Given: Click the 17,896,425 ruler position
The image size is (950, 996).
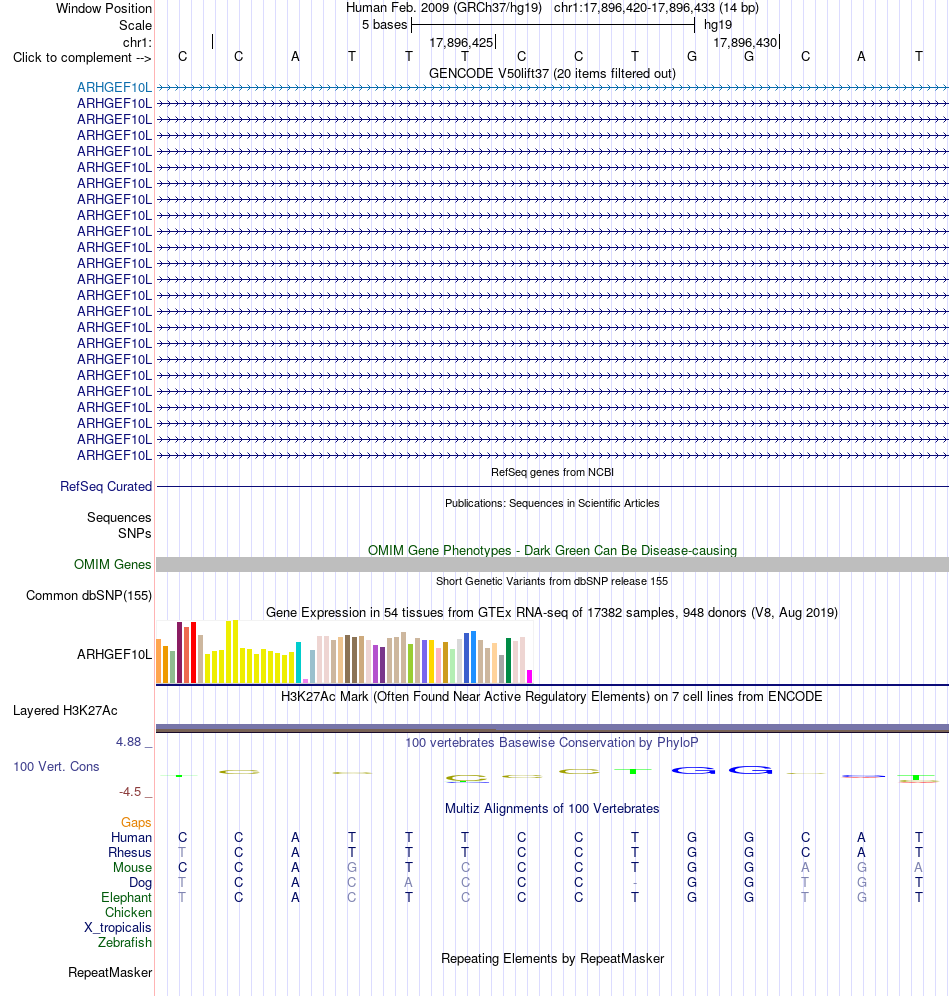Looking at the screenshot, I should pyautogui.click(x=461, y=43).
